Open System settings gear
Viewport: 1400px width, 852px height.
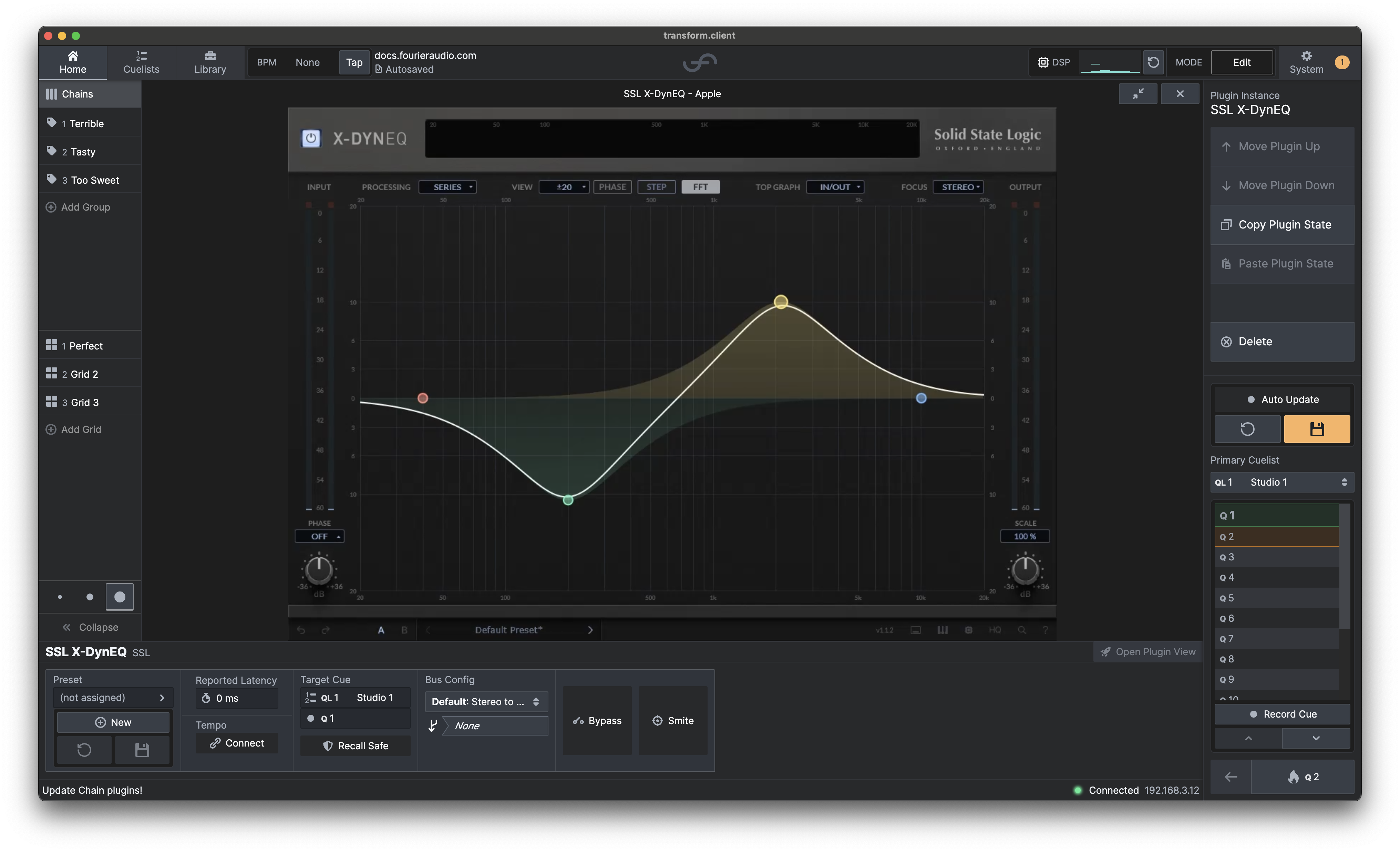click(x=1306, y=62)
